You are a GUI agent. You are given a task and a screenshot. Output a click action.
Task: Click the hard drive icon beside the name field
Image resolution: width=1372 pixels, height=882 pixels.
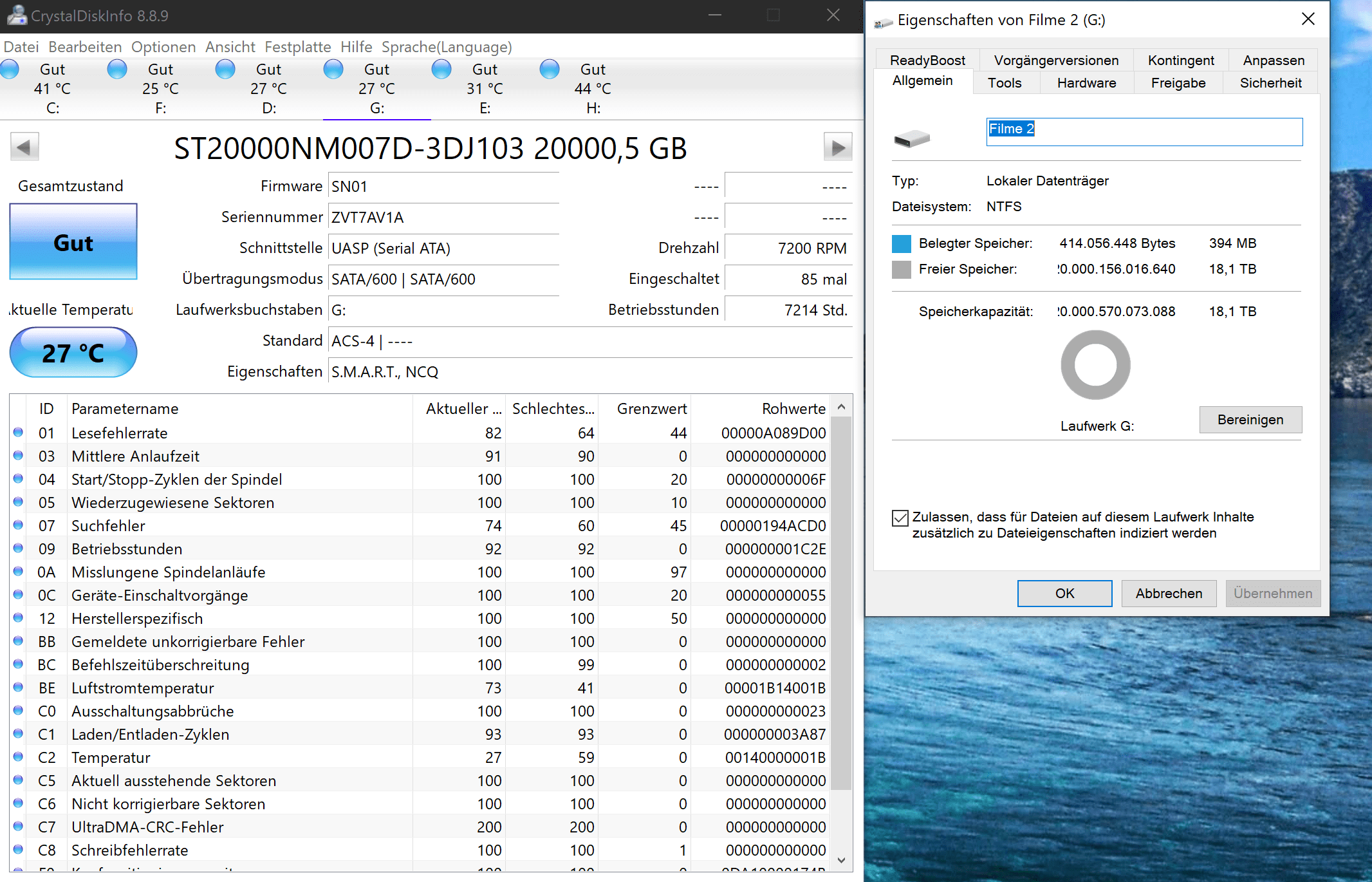912,138
